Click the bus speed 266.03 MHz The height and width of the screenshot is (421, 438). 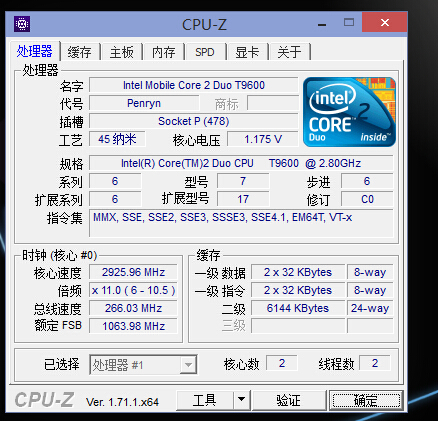pyautogui.click(x=133, y=308)
